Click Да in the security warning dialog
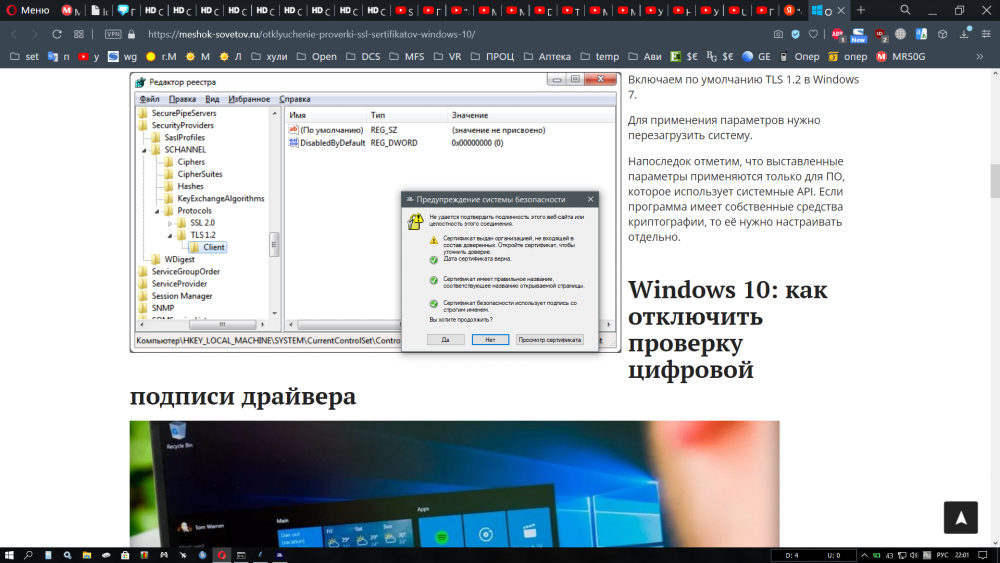Screen dimensions: 1000x563 coord(445,340)
